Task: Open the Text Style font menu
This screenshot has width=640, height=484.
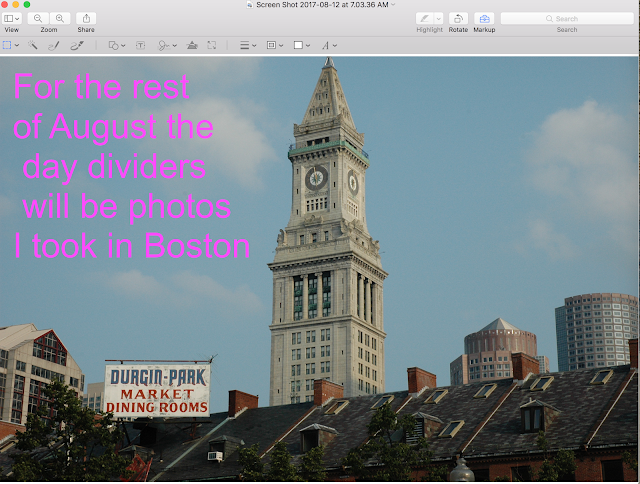Action: [329, 45]
